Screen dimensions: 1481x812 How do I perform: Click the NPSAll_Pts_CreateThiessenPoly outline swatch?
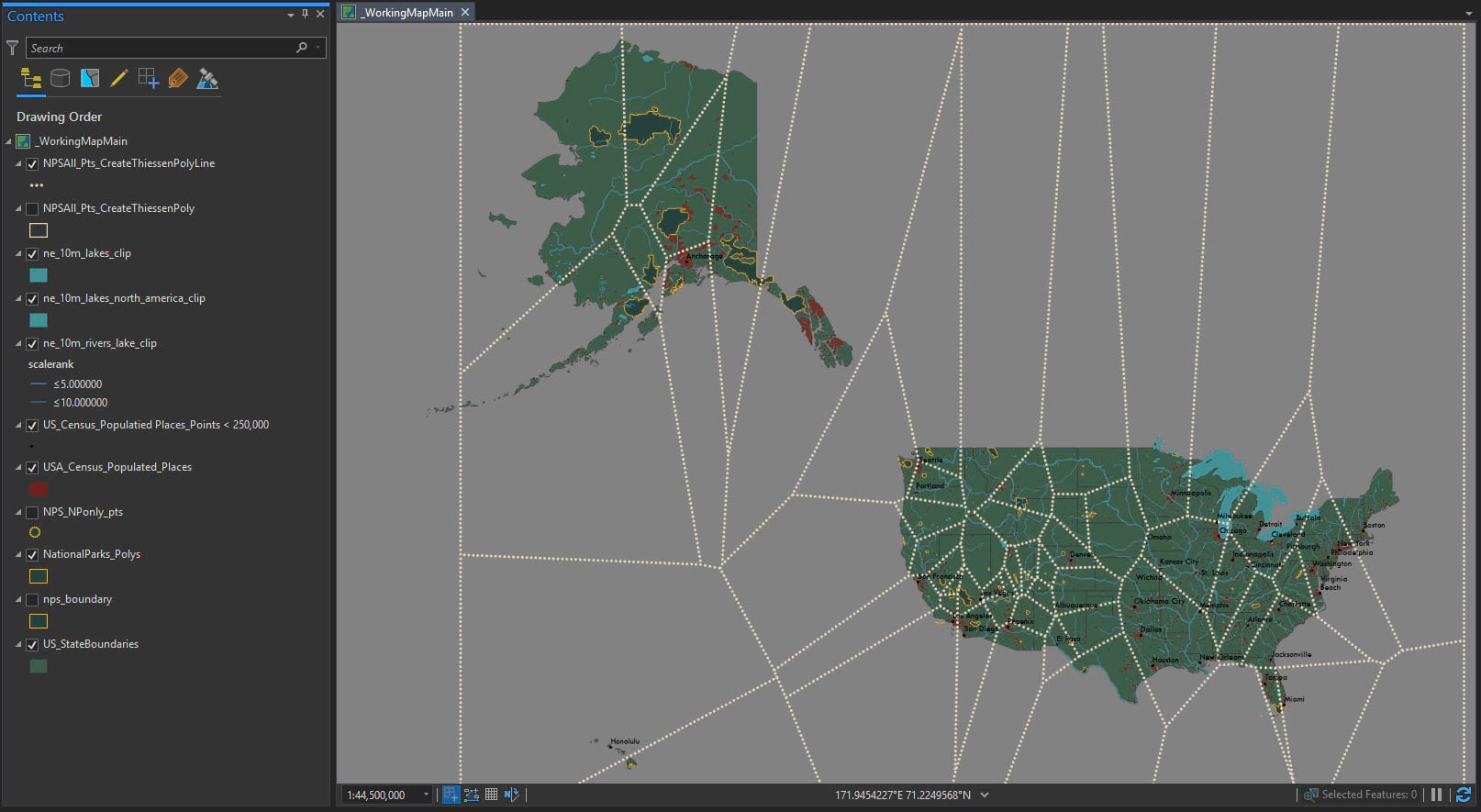[39, 230]
